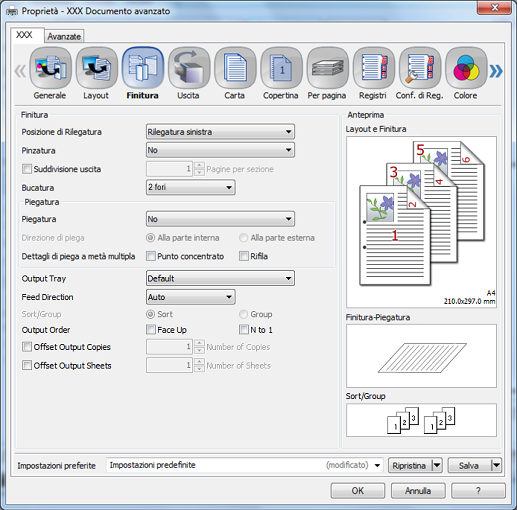
Task: Click the OK button
Action: 358,491
